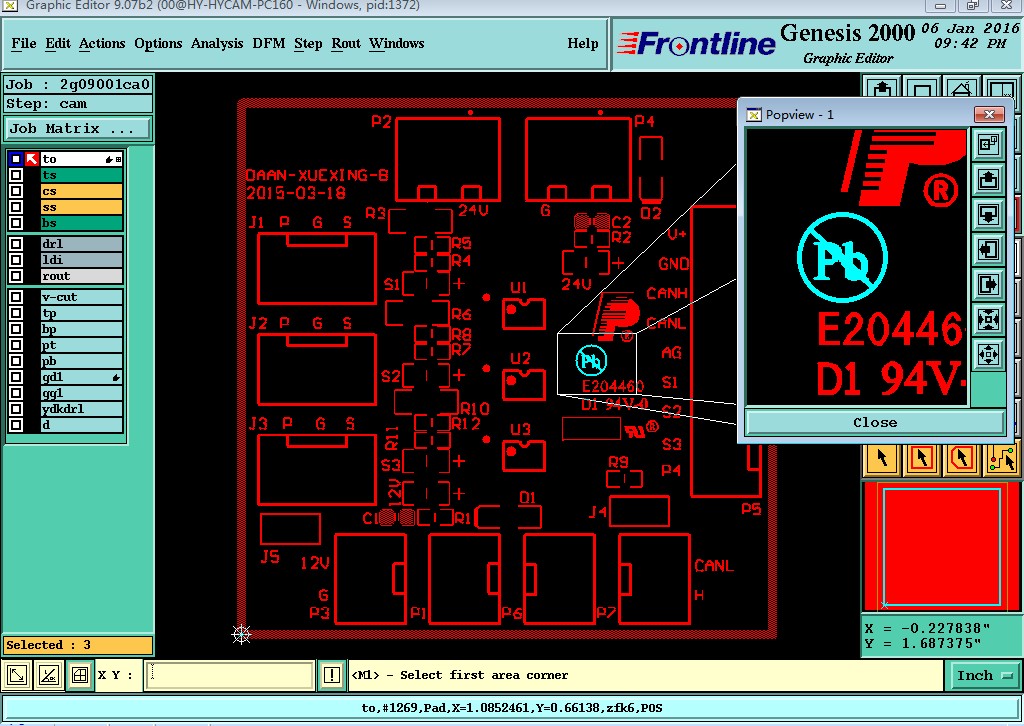Click the exclamation mark message icon
This screenshot has width=1024, height=726.
[x=332, y=675]
